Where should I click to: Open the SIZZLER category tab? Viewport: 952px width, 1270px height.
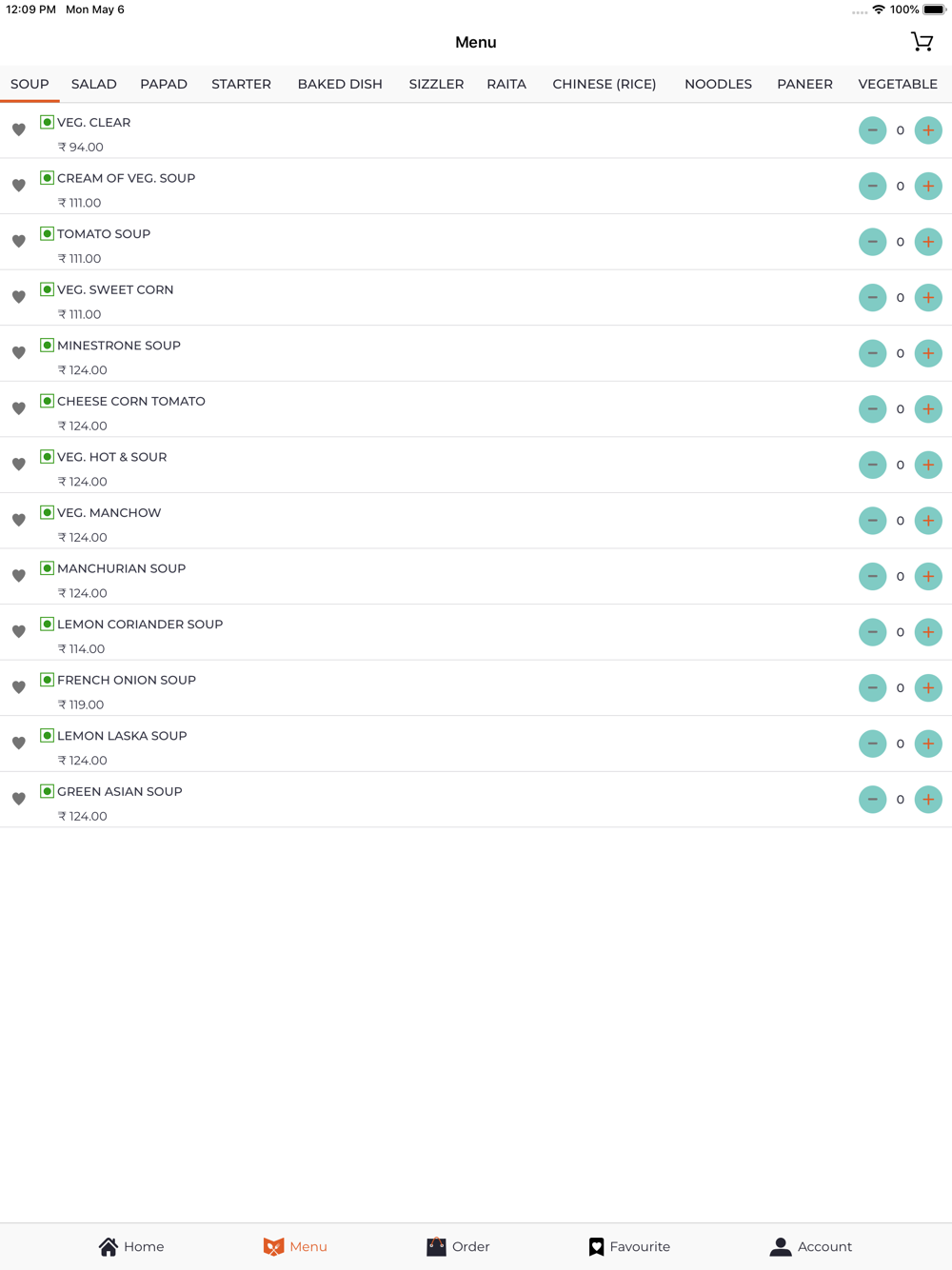436,84
